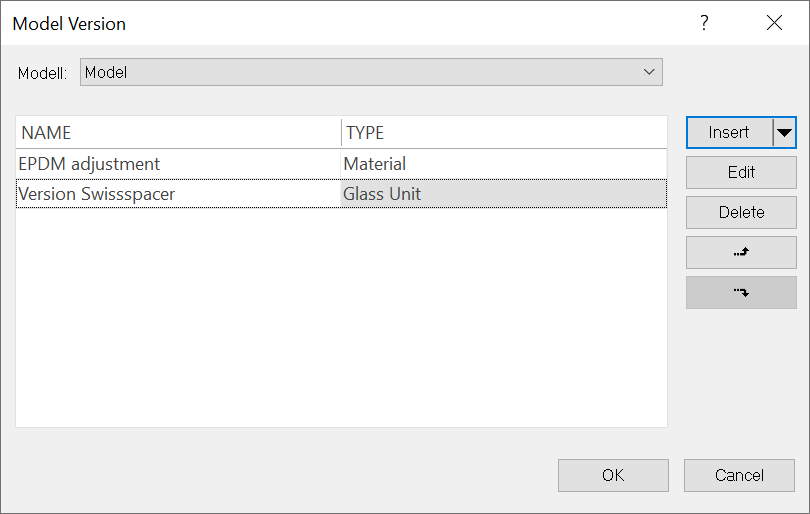Screen dimensions: 810x514
Task: Click the Cancel button
Action: (x=739, y=475)
